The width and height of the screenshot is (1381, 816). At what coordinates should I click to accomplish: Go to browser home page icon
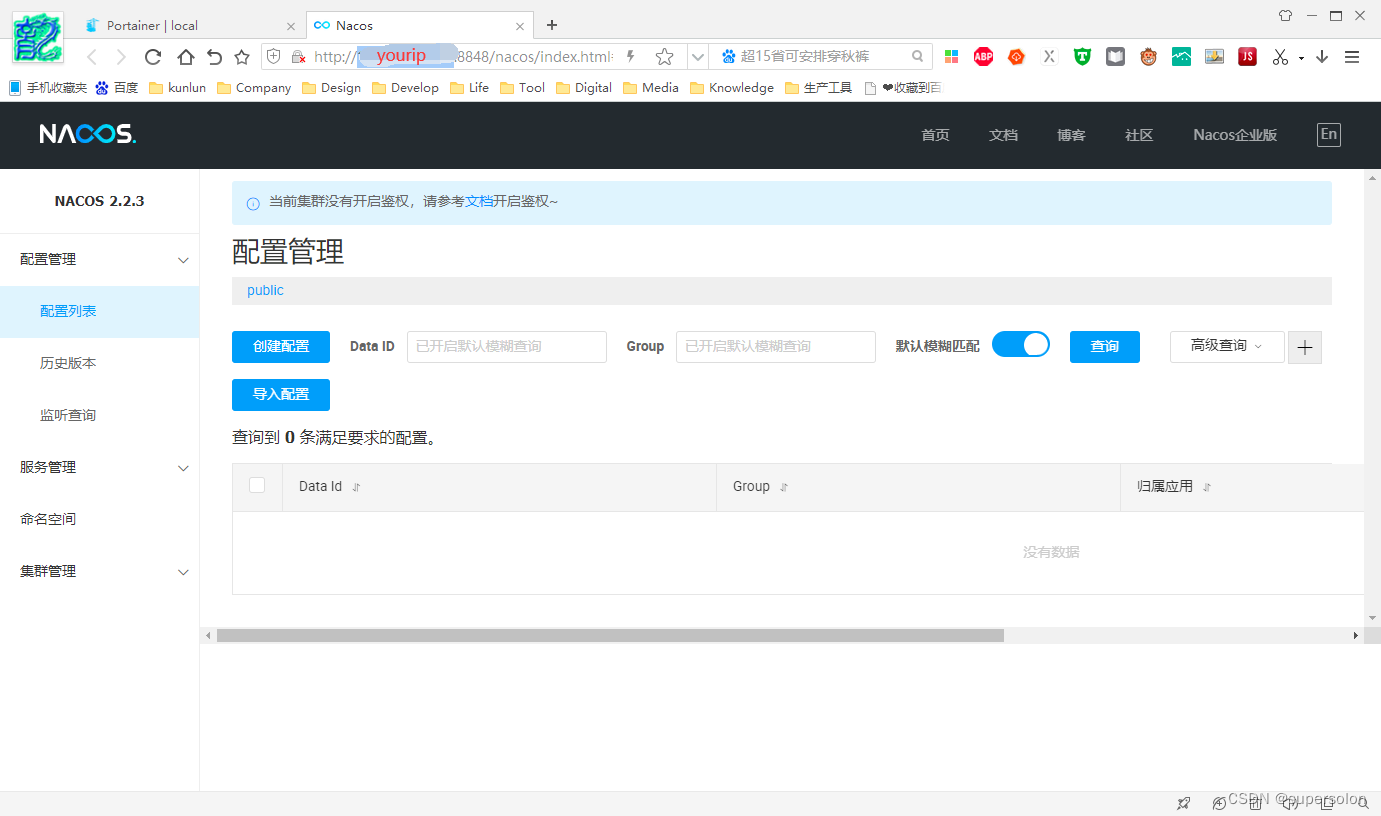(x=185, y=57)
